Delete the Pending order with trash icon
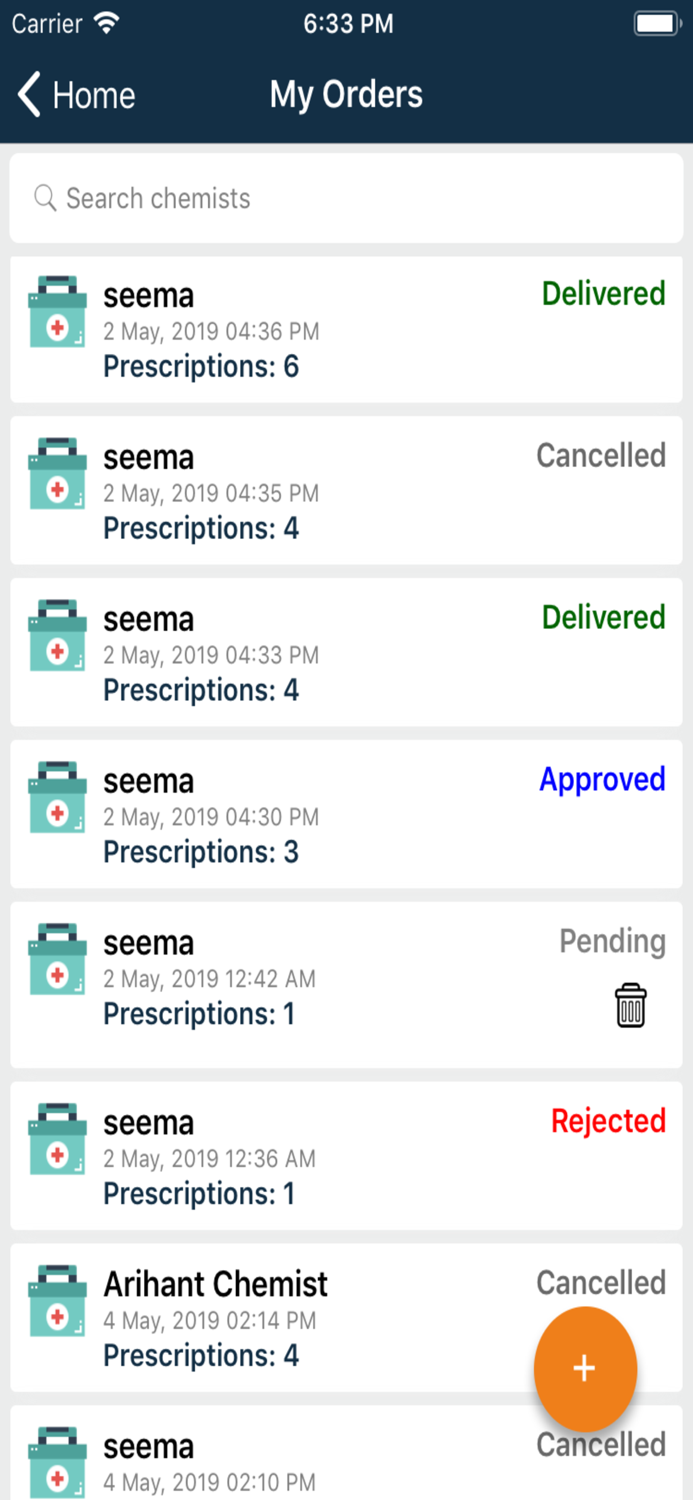693x1500 pixels. 630,1005
